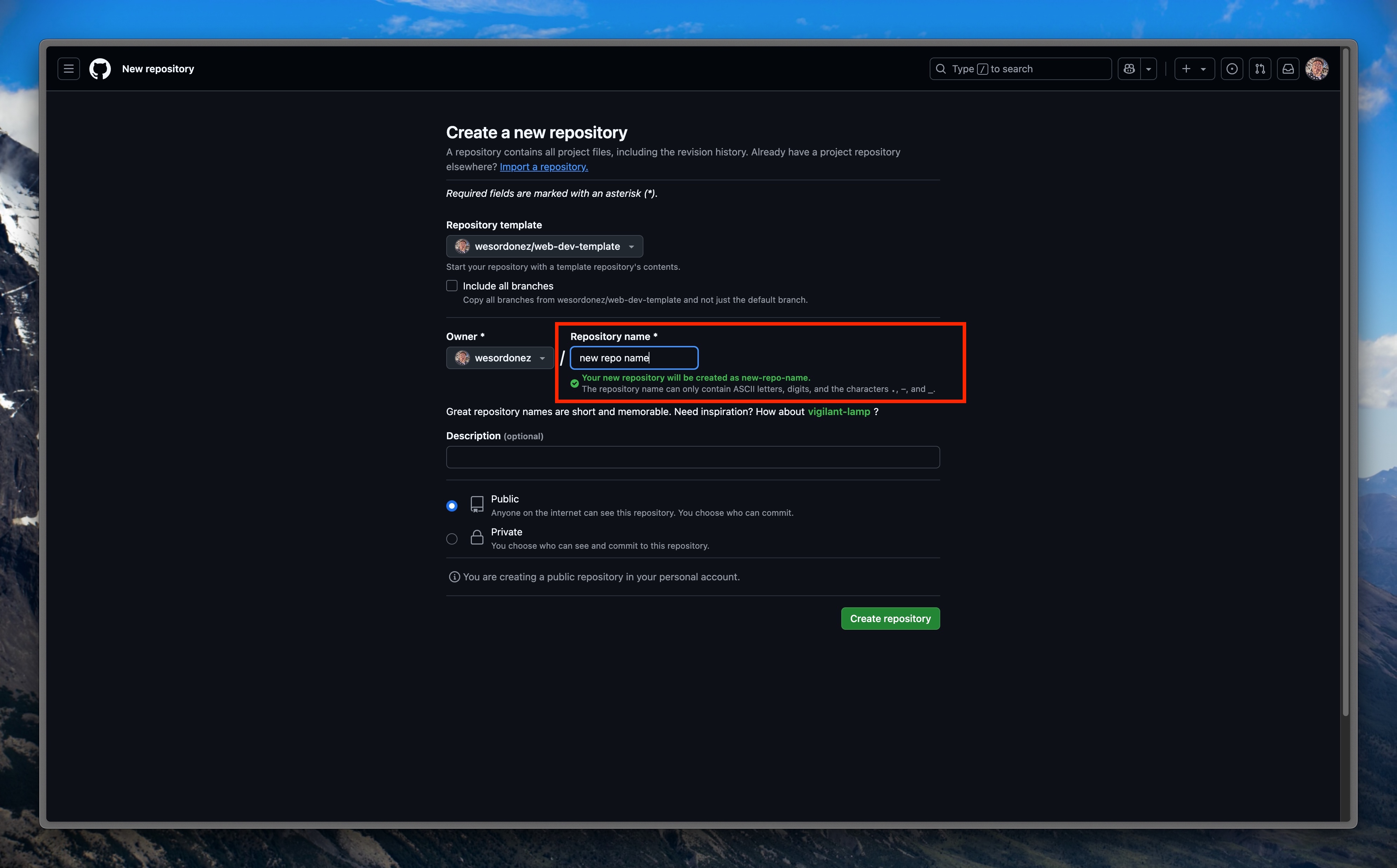The width and height of the screenshot is (1397, 868).
Task: Click the Create repository button
Action: point(890,618)
